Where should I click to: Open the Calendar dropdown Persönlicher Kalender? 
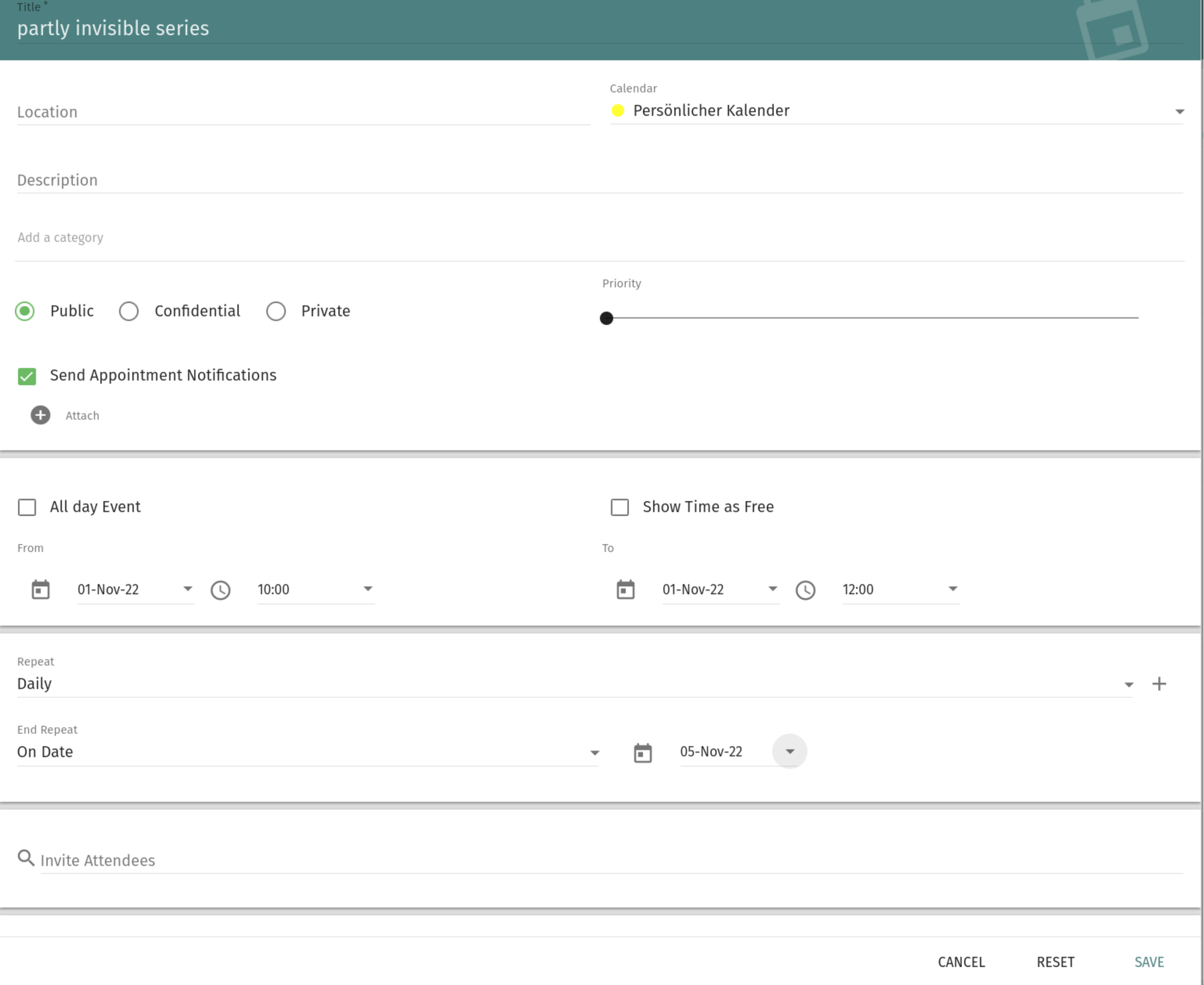point(896,111)
